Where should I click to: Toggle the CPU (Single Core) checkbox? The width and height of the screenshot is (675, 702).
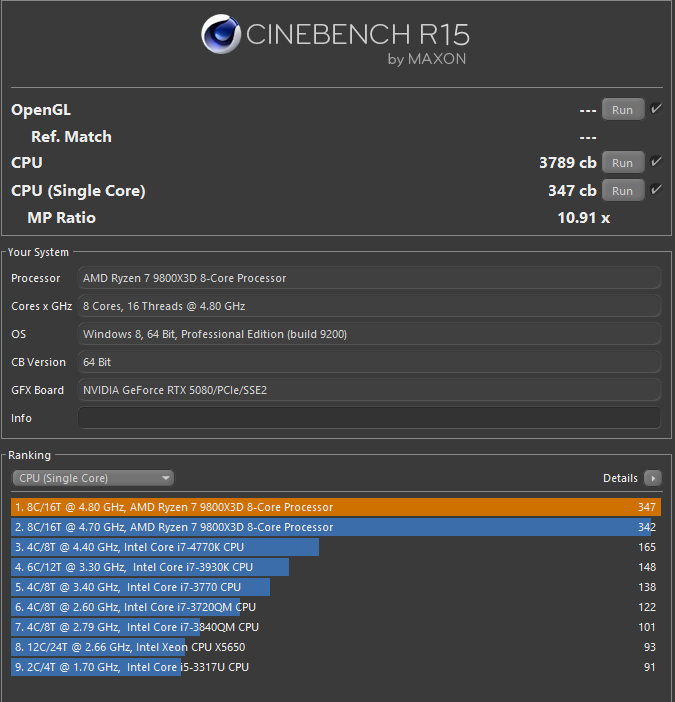click(x=656, y=190)
